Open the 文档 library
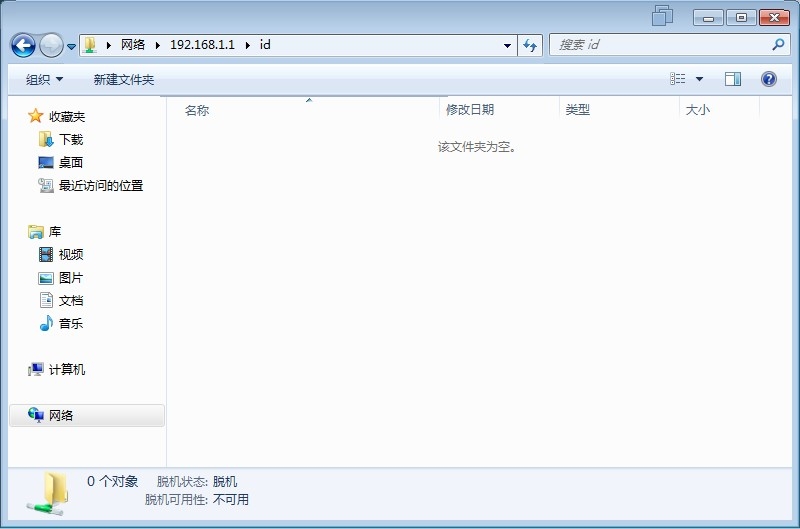The image size is (800, 529). pos(70,300)
